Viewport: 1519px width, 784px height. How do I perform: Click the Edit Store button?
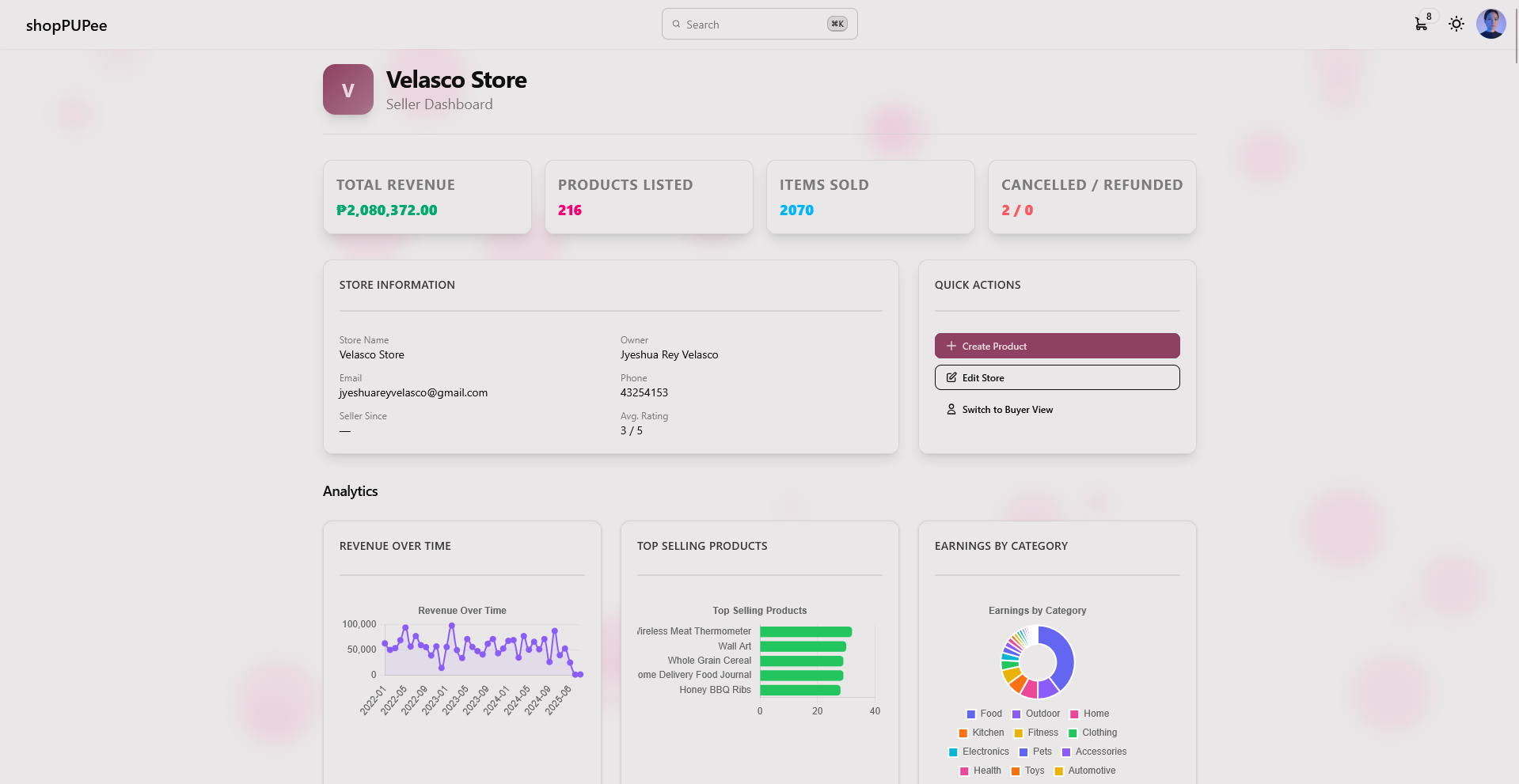[1058, 377]
